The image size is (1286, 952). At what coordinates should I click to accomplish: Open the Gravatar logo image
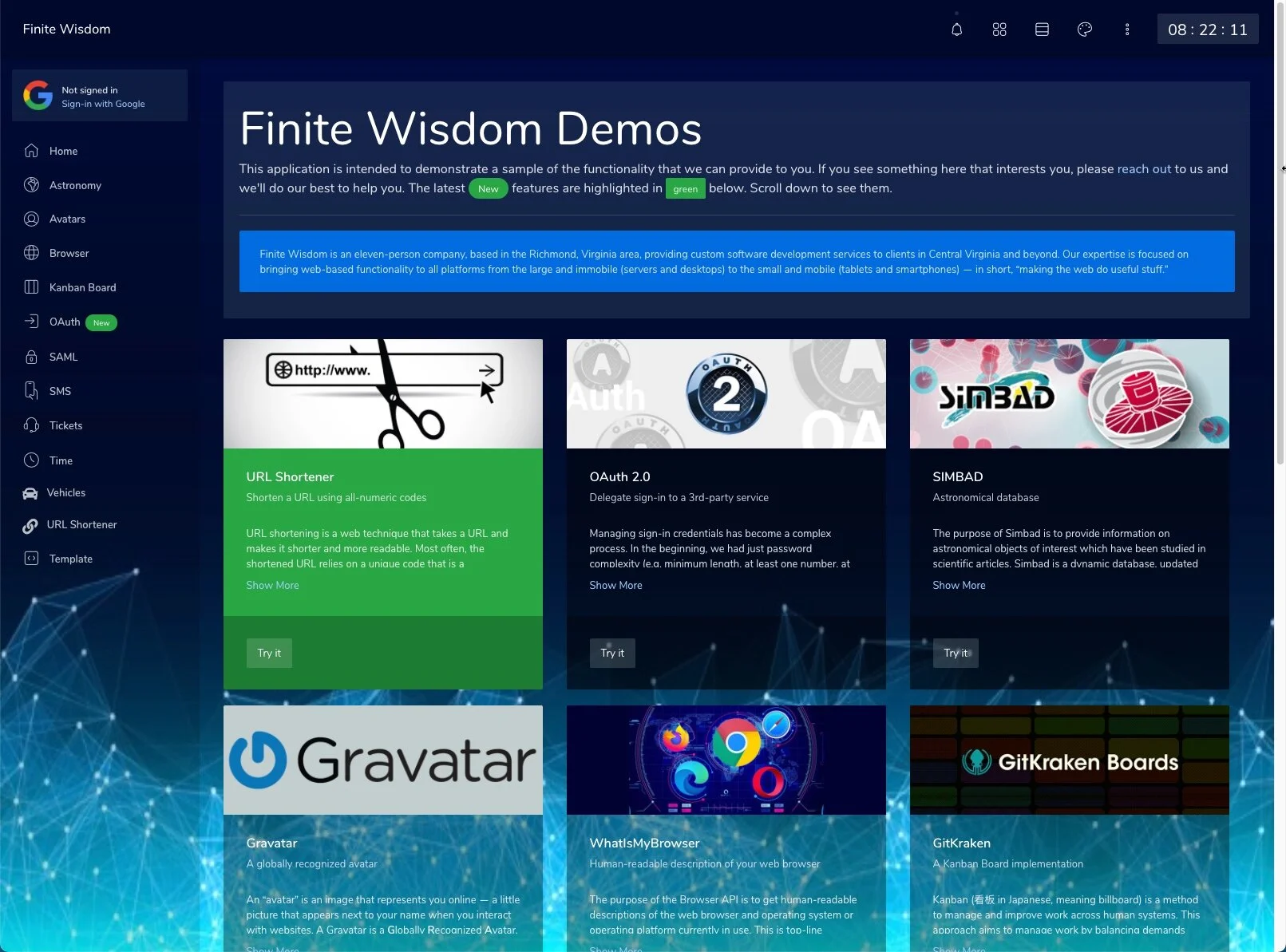point(383,760)
